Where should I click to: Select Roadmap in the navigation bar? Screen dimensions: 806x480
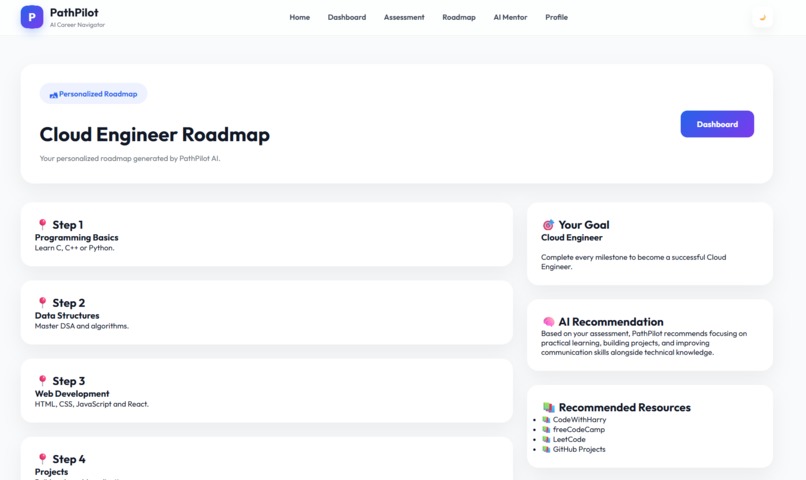459,17
